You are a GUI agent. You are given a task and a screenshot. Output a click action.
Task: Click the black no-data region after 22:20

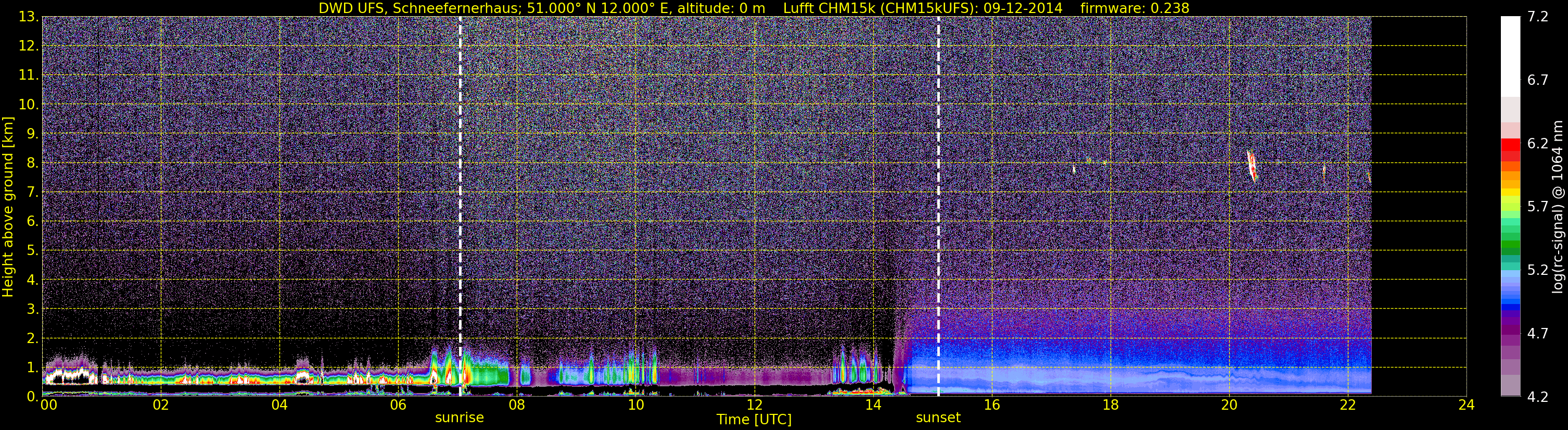coord(1419,207)
